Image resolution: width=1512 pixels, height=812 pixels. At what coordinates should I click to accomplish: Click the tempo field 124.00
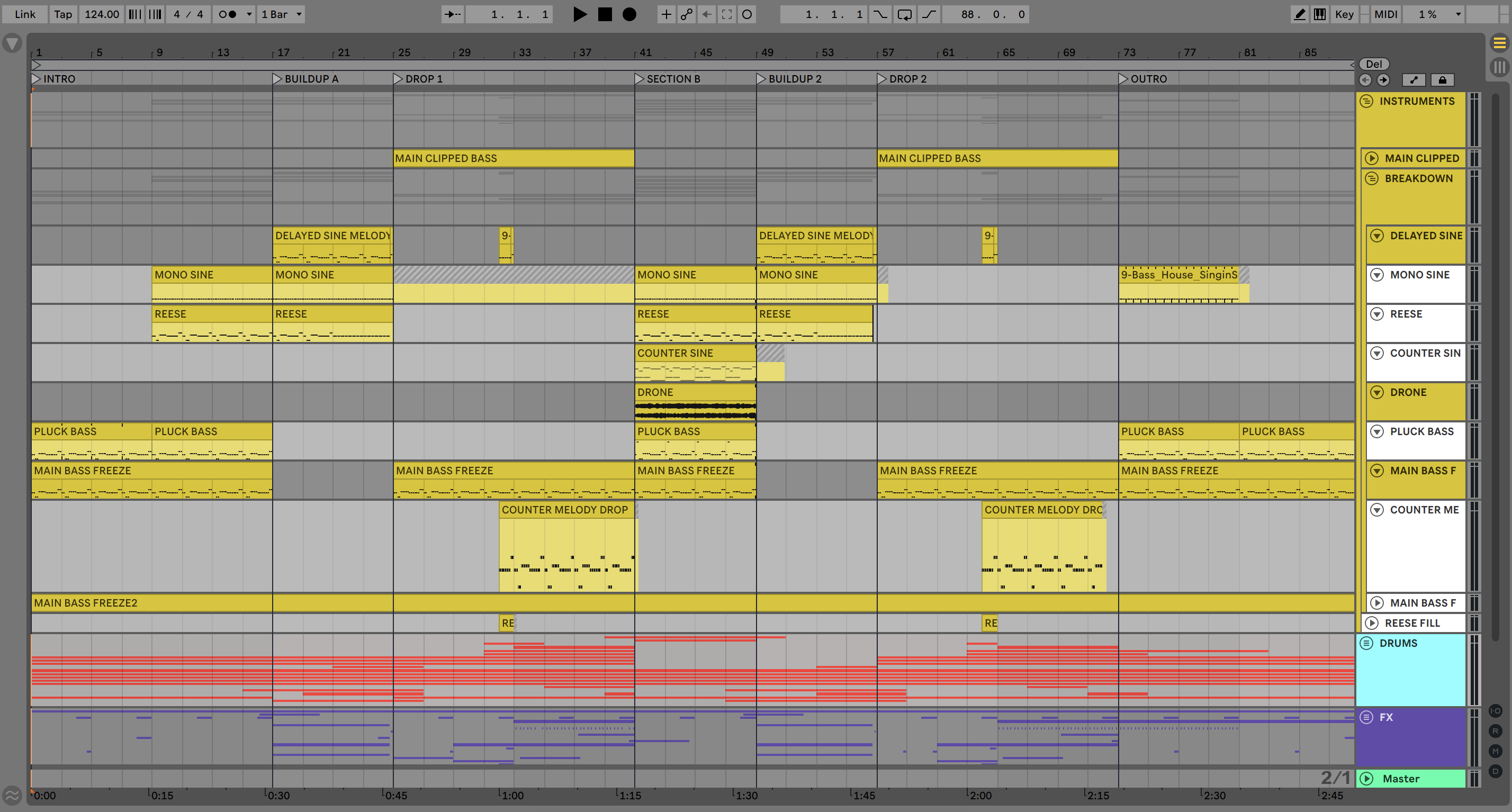click(102, 14)
